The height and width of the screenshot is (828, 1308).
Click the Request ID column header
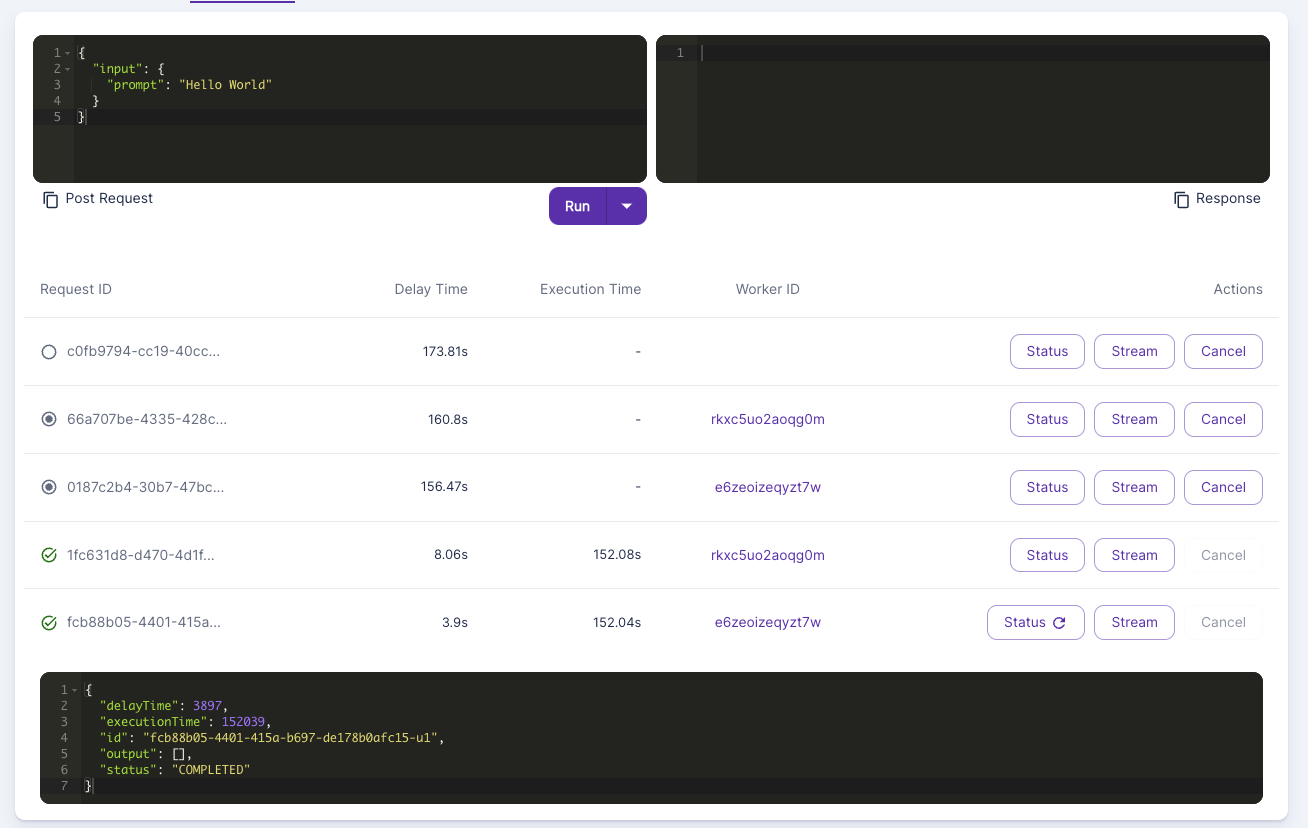(76, 290)
